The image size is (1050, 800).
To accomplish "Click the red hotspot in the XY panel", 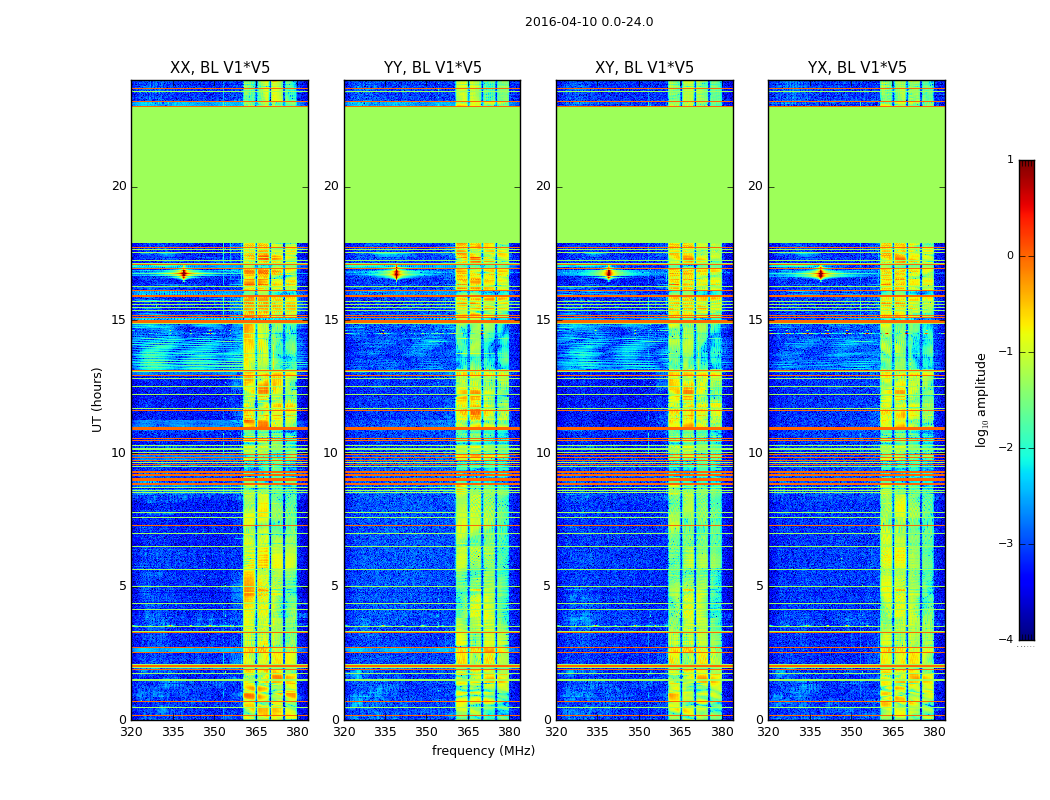I will click(609, 273).
